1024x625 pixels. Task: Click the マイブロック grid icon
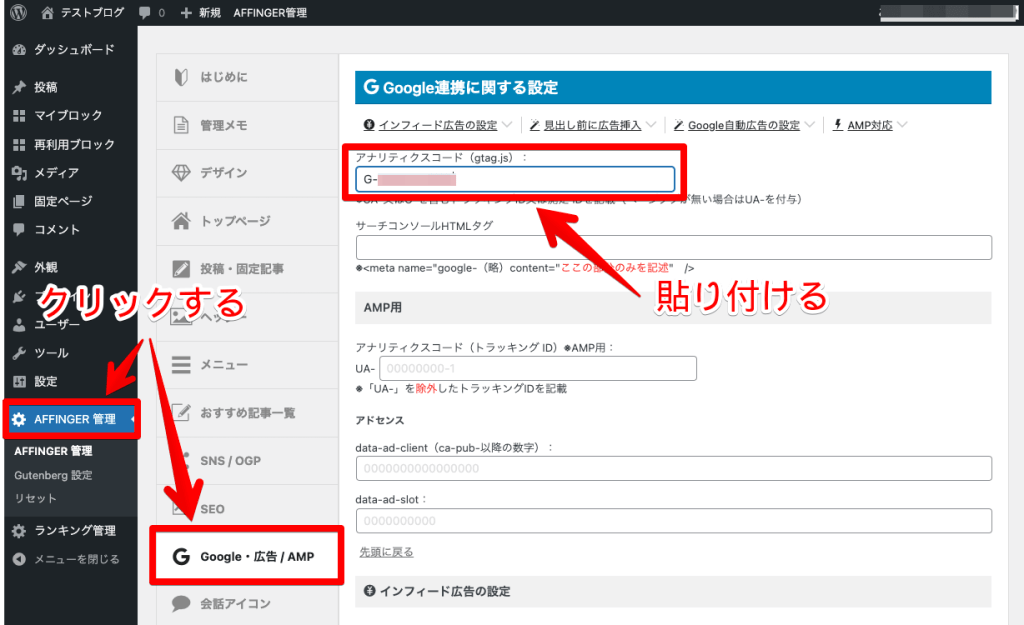click(19, 116)
